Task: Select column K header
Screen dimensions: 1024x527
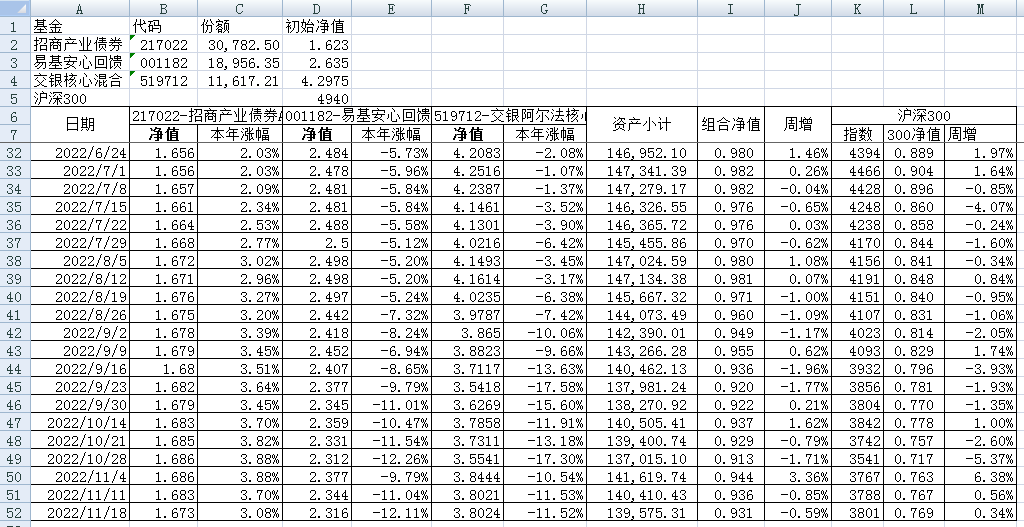Action: [x=857, y=8]
